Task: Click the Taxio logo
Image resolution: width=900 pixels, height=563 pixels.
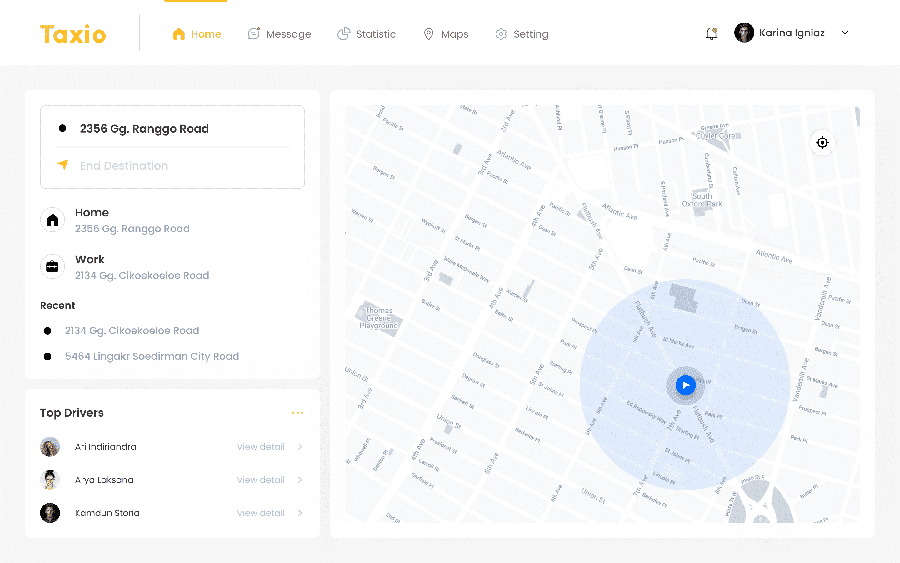Action: [73, 34]
